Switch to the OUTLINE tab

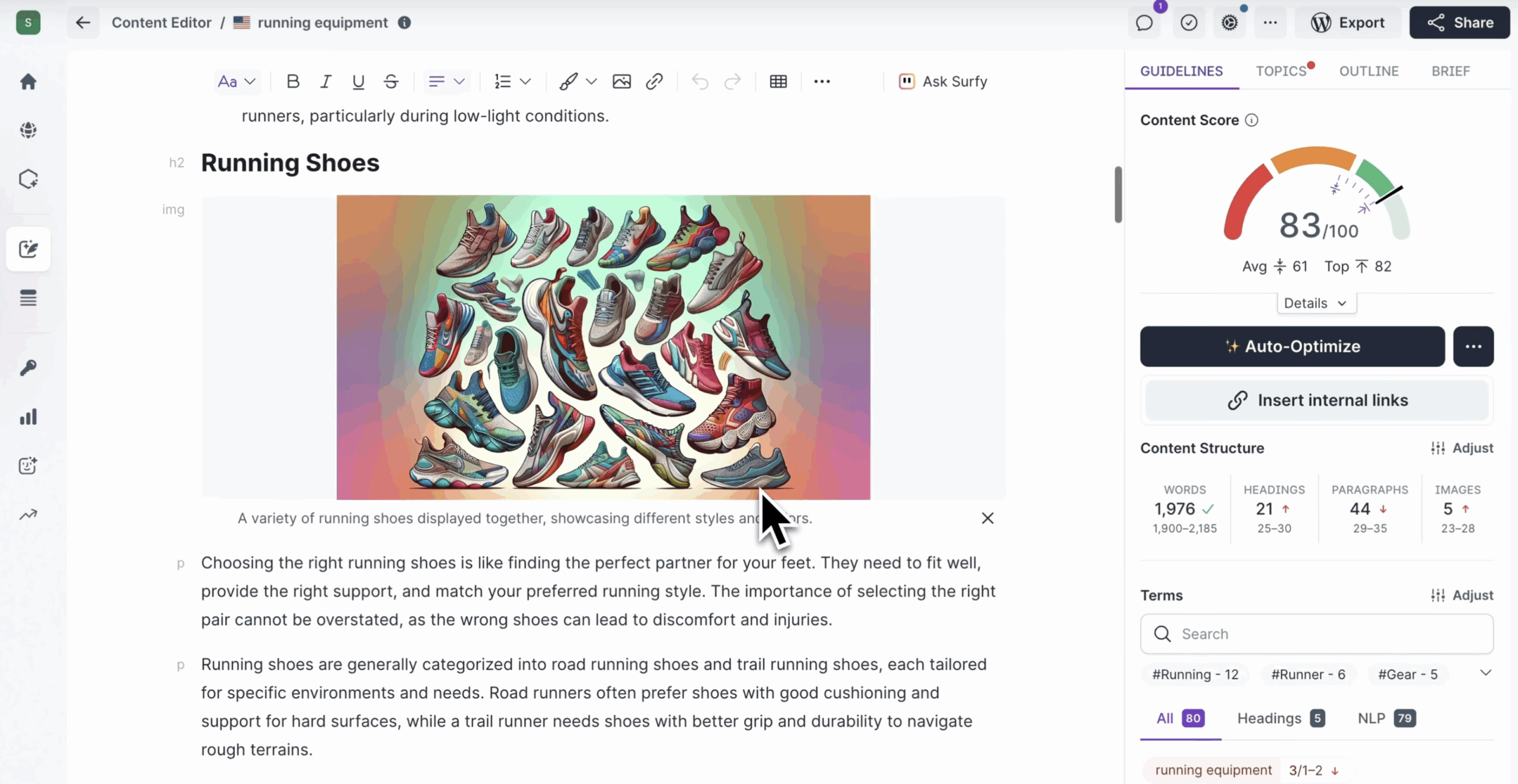[x=1369, y=71]
